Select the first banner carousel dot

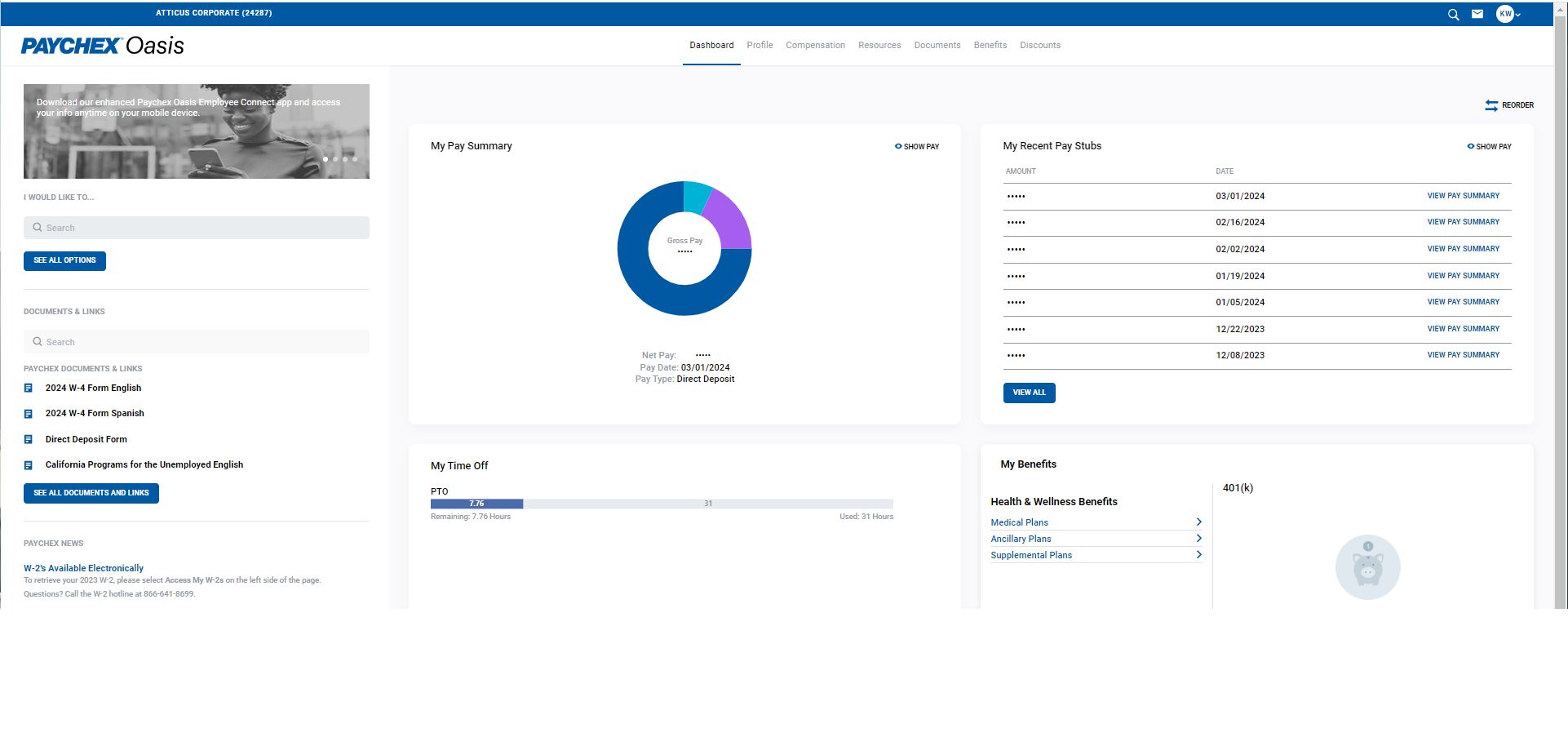[x=326, y=159]
